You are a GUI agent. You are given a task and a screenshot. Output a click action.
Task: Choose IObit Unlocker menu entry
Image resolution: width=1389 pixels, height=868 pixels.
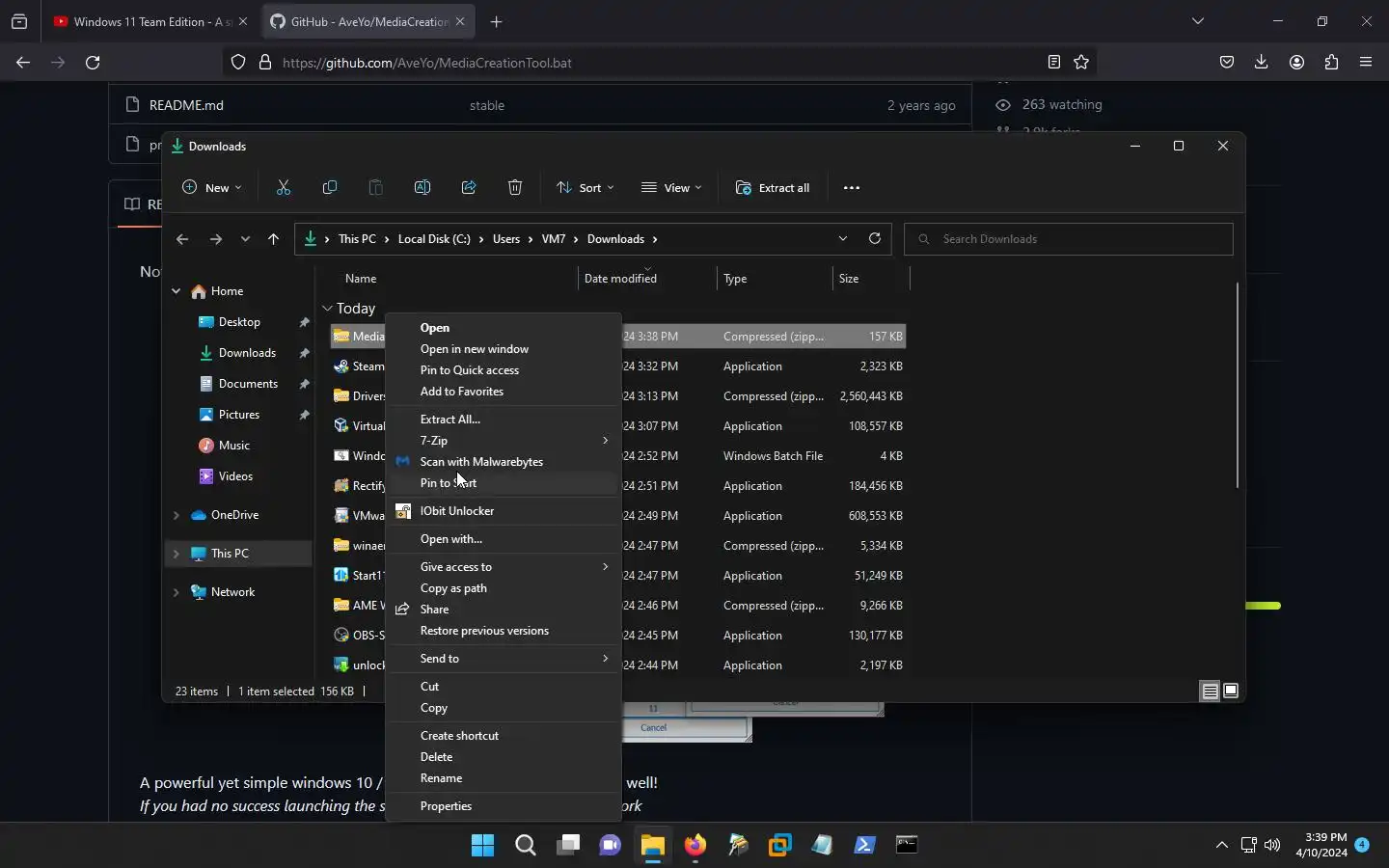coord(503,511)
